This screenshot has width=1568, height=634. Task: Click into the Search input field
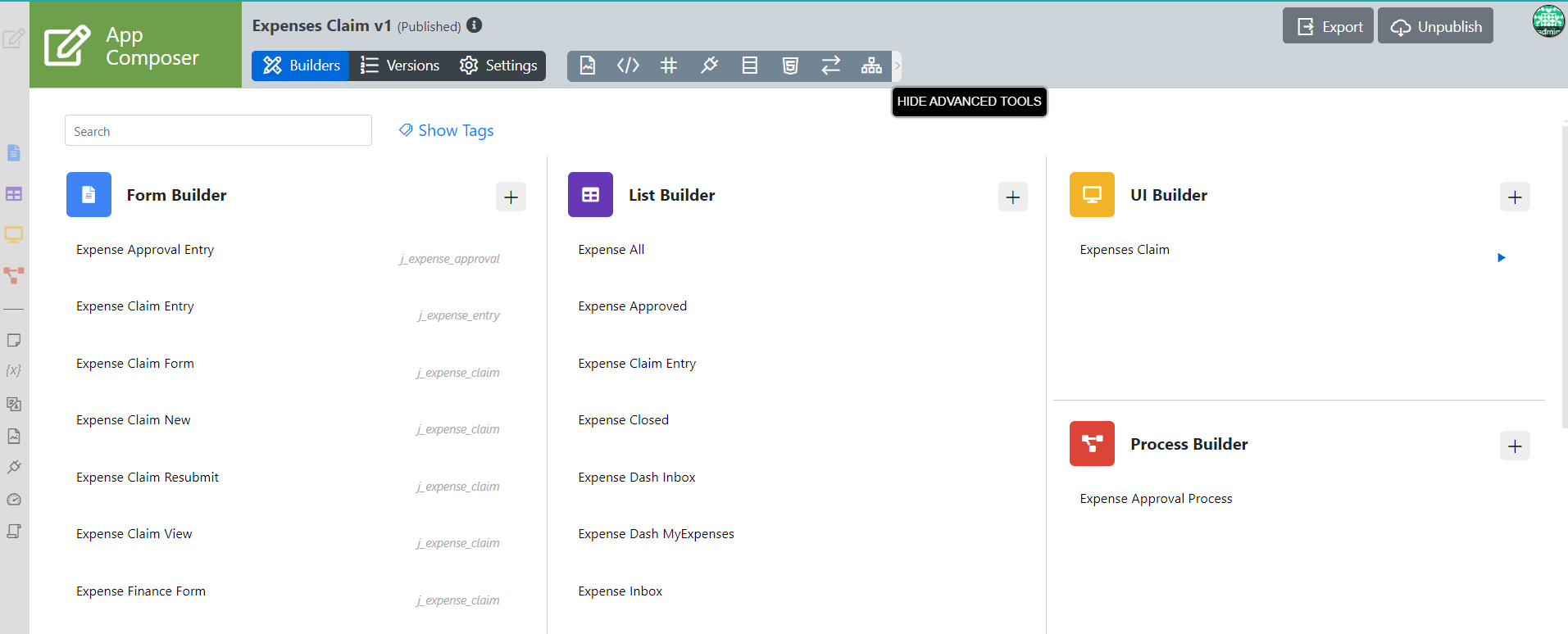[x=218, y=131]
